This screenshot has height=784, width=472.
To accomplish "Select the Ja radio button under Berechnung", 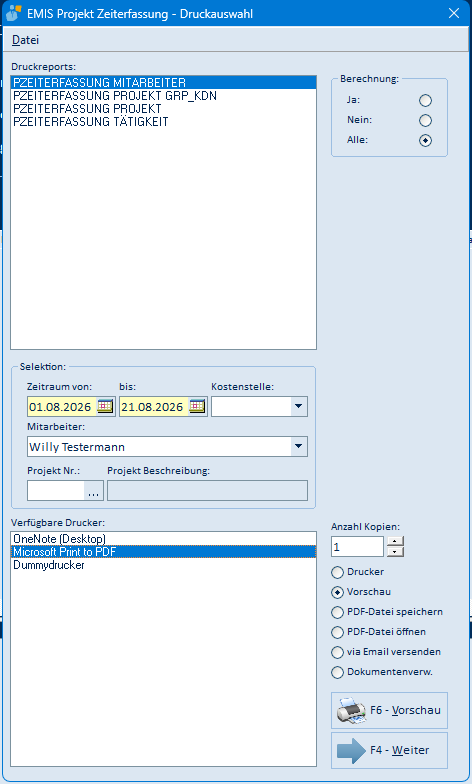I will coord(425,100).
